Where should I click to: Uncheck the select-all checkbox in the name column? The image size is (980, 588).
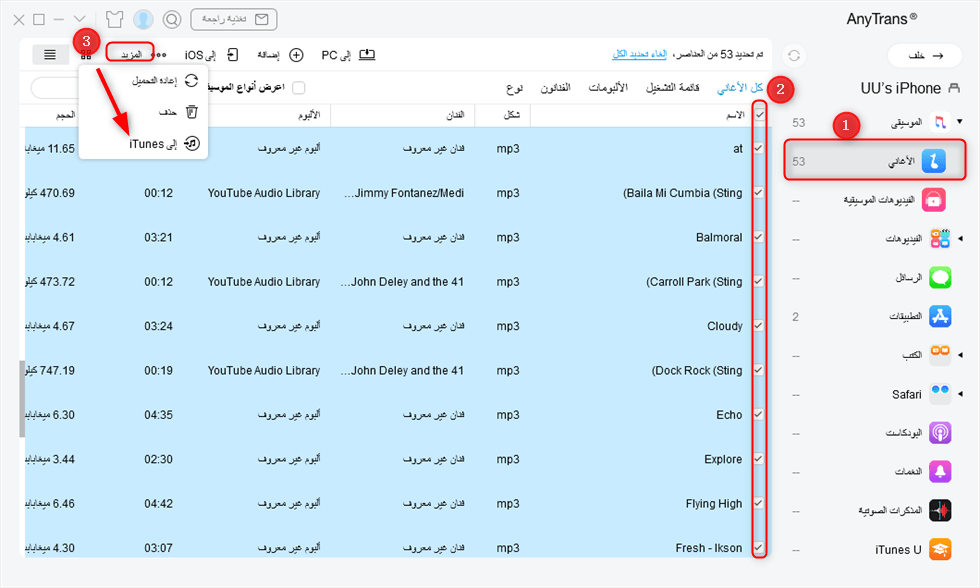click(758, 113)
